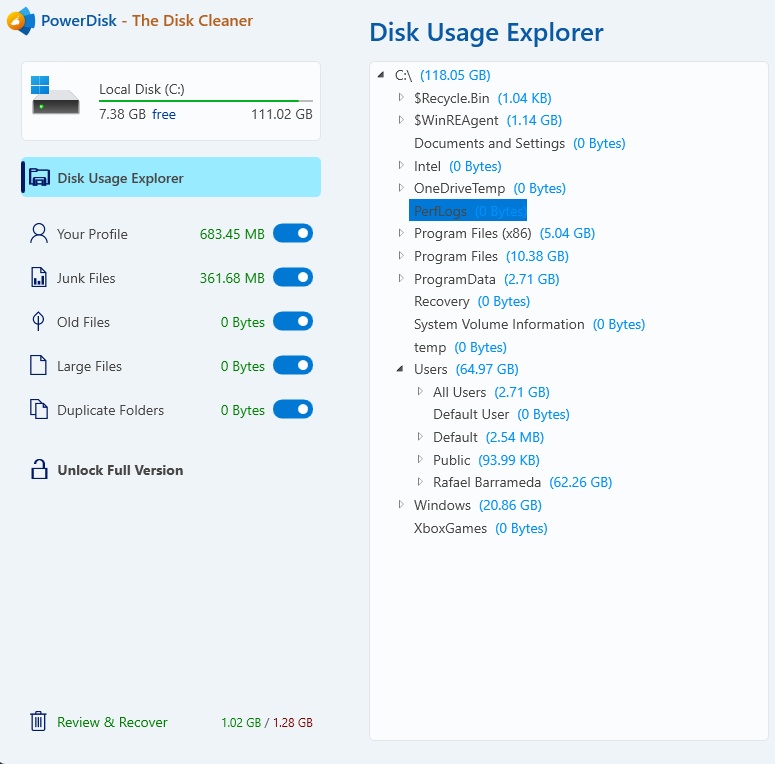Expand the ProgramData folder arrow
Image resolution: width=775 pixels, height=764 pixels.
click(401, 278)
